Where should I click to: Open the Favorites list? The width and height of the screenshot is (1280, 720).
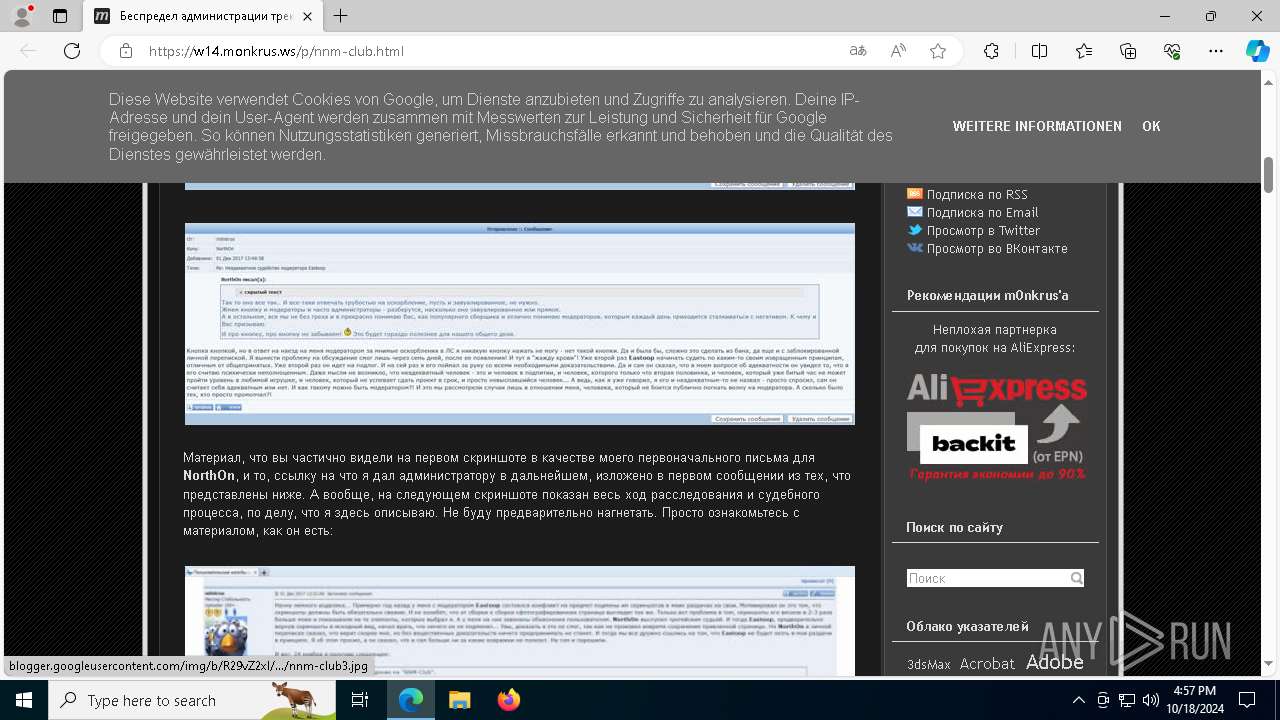(x=1084, y=51)
